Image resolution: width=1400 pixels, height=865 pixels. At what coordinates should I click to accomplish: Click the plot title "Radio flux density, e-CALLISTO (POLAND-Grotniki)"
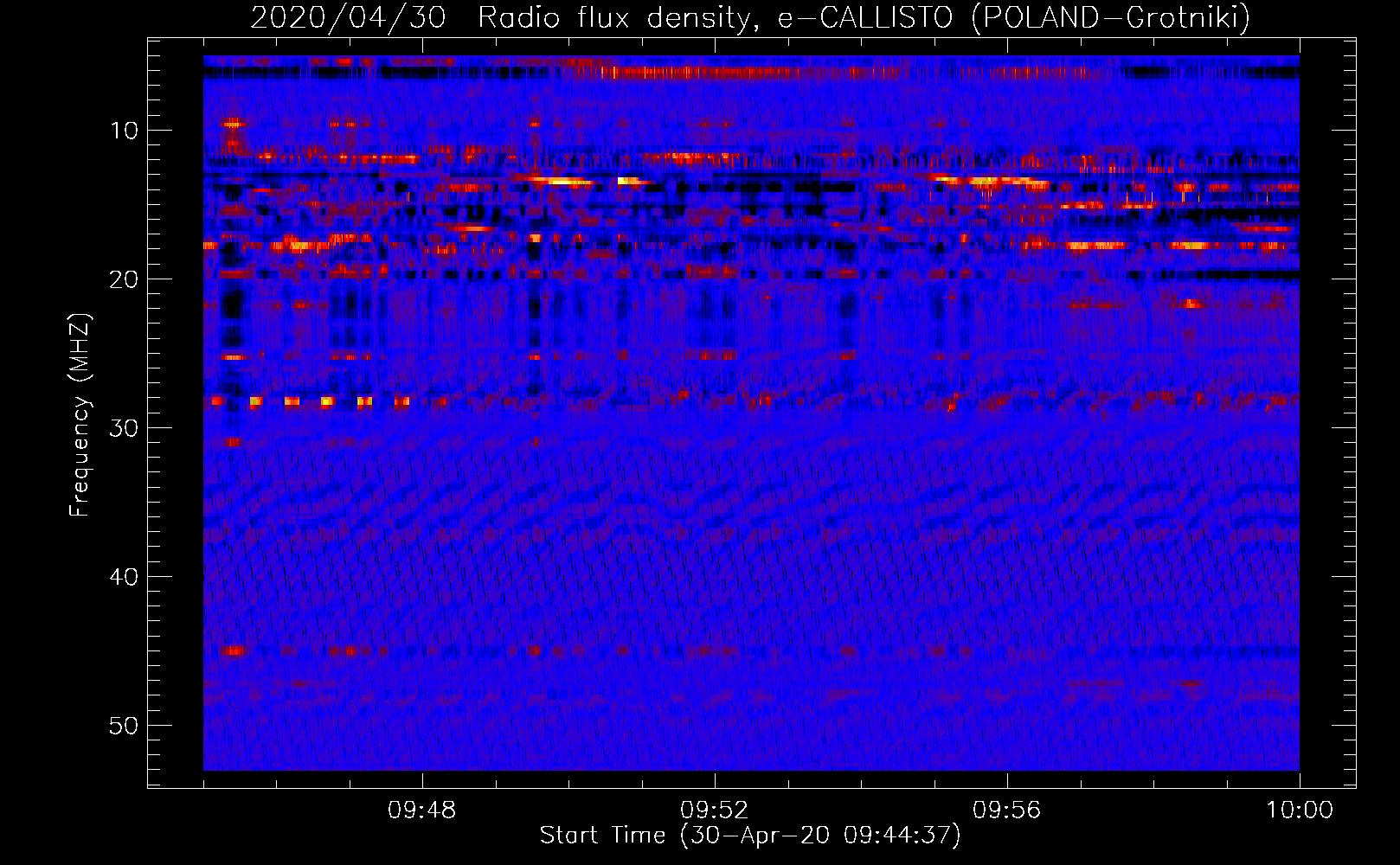click(x=864, y=17)
